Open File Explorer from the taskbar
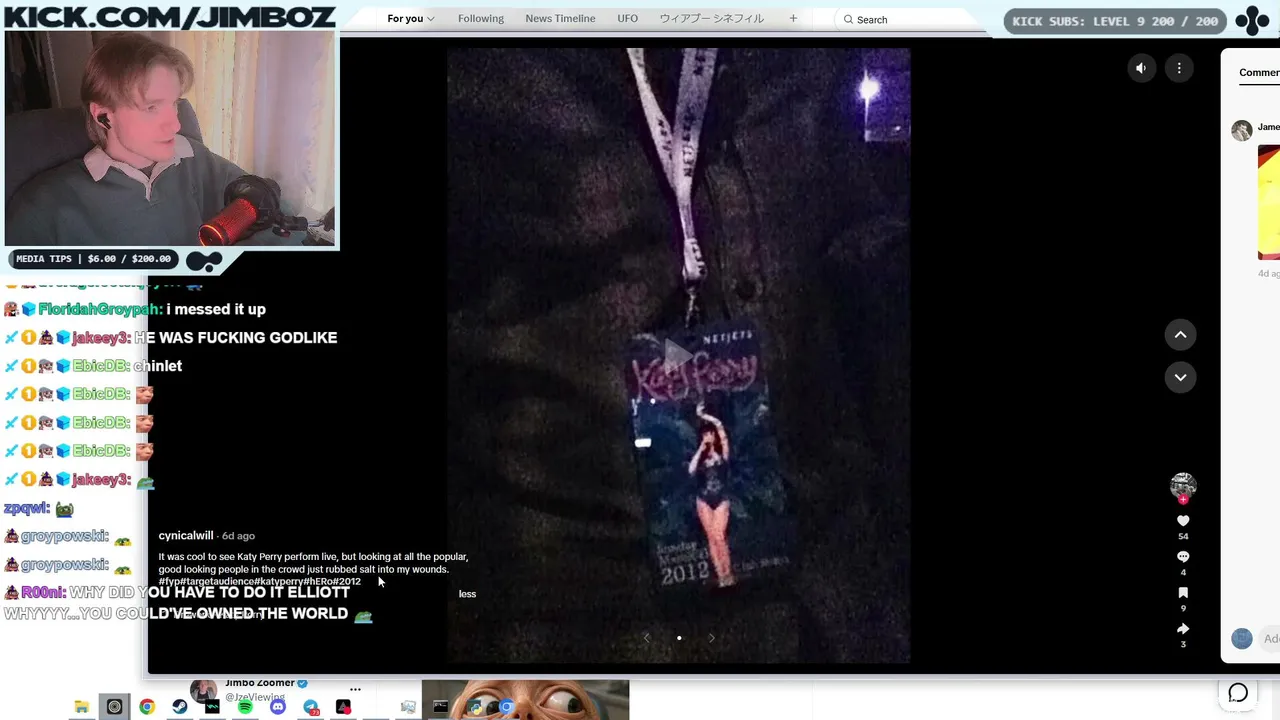Screen dimensions: 1280x720 click(82, 707)
